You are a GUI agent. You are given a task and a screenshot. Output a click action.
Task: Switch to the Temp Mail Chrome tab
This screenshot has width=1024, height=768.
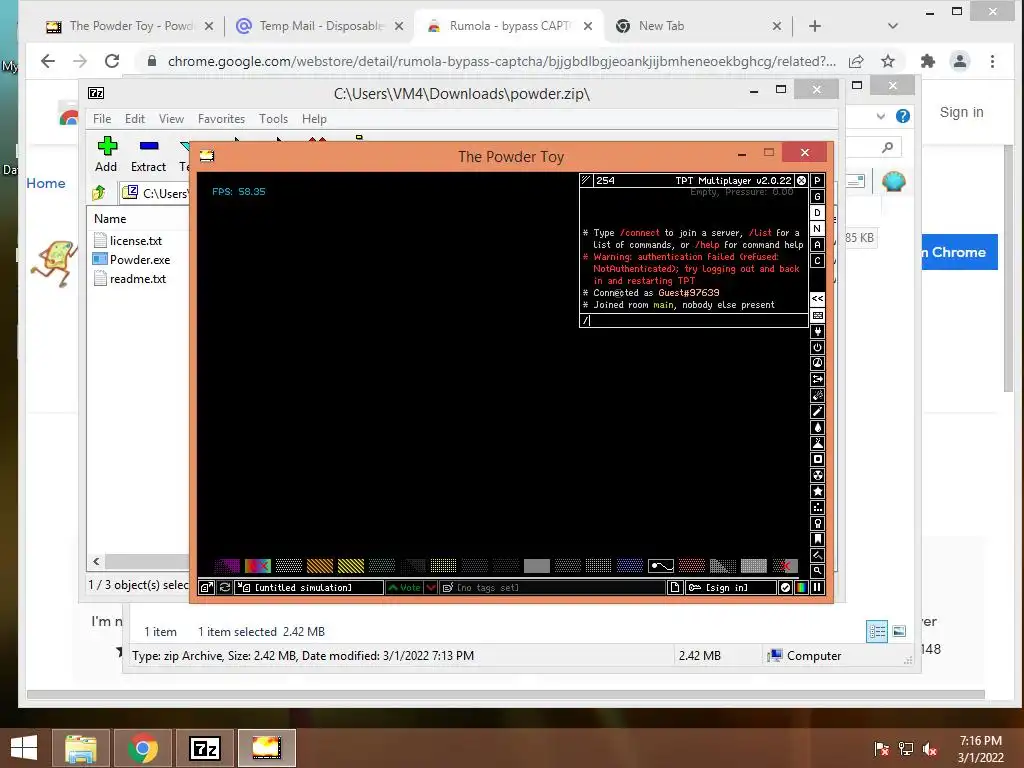coord(319,26)
